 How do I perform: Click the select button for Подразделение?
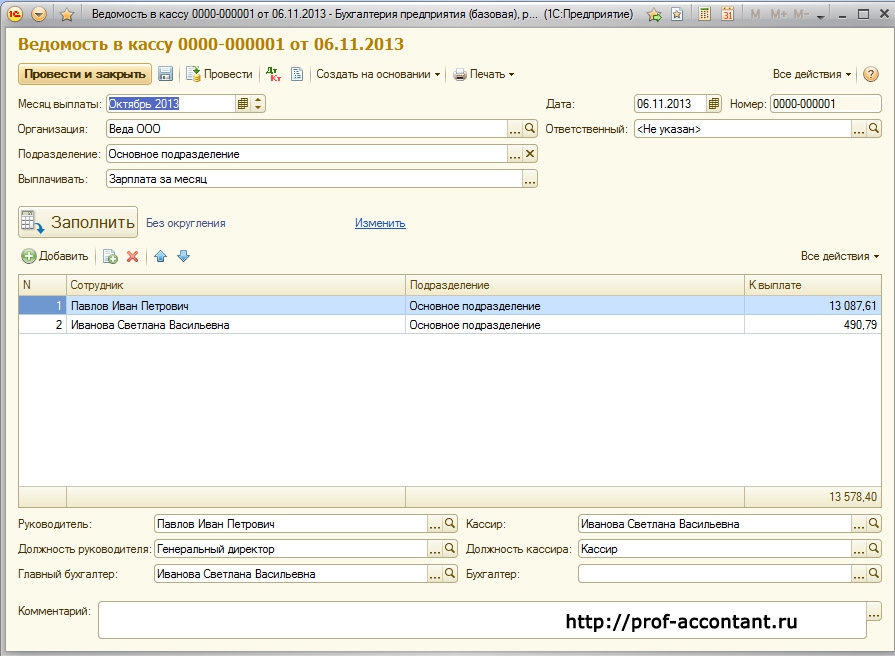point(515,154)
